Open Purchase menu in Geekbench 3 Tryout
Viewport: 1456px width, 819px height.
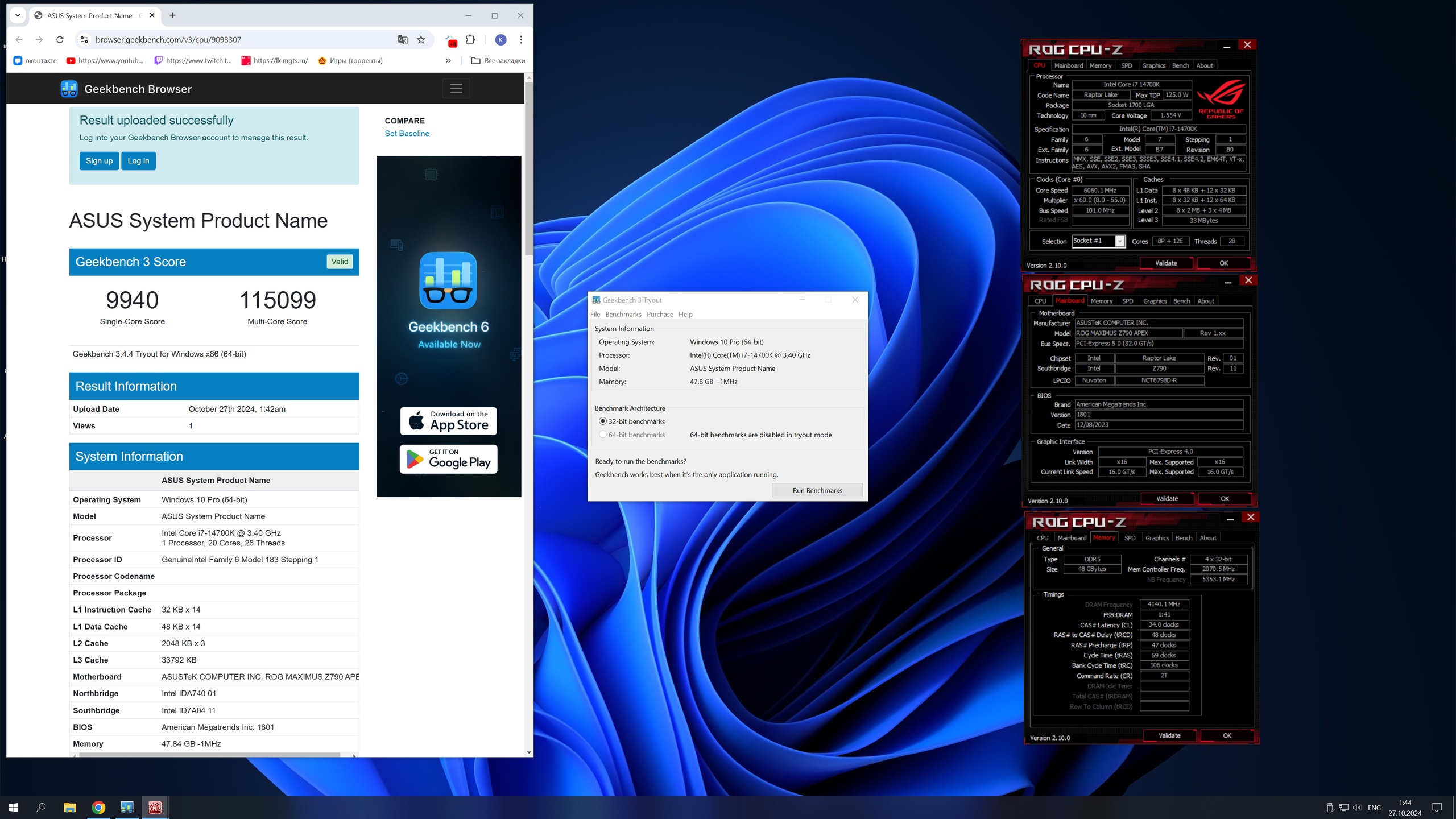pyautogui.click(x=660, y=314)
